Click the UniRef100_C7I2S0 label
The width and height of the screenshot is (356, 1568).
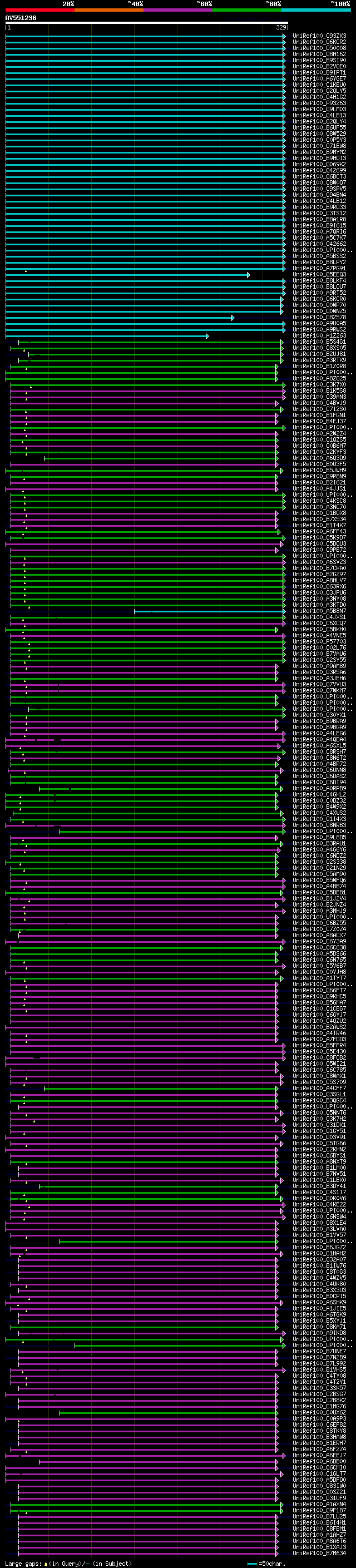[x=319, y=409]
